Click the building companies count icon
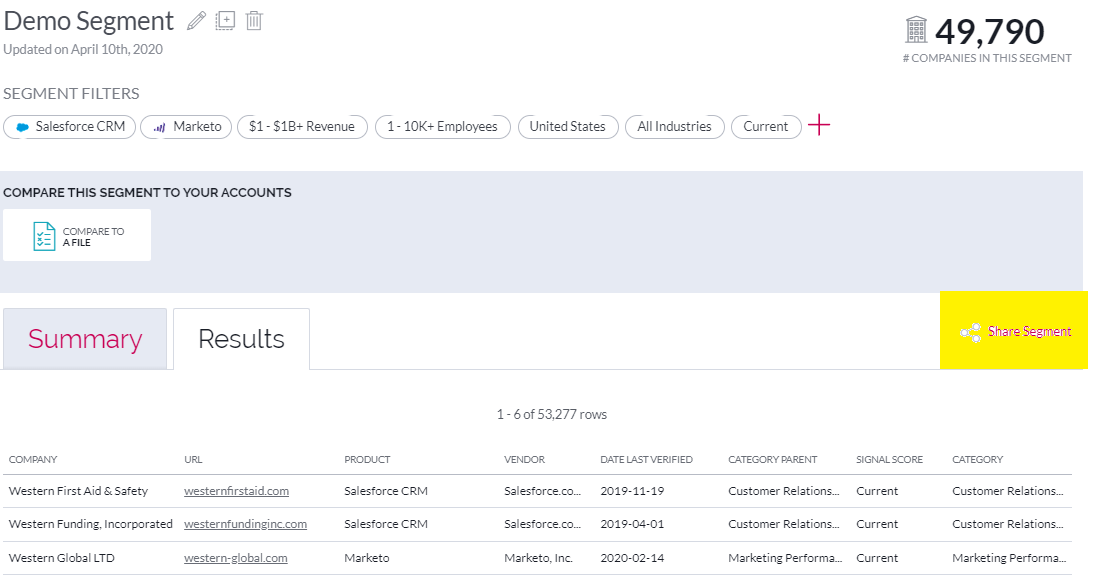 click(916, 31)
